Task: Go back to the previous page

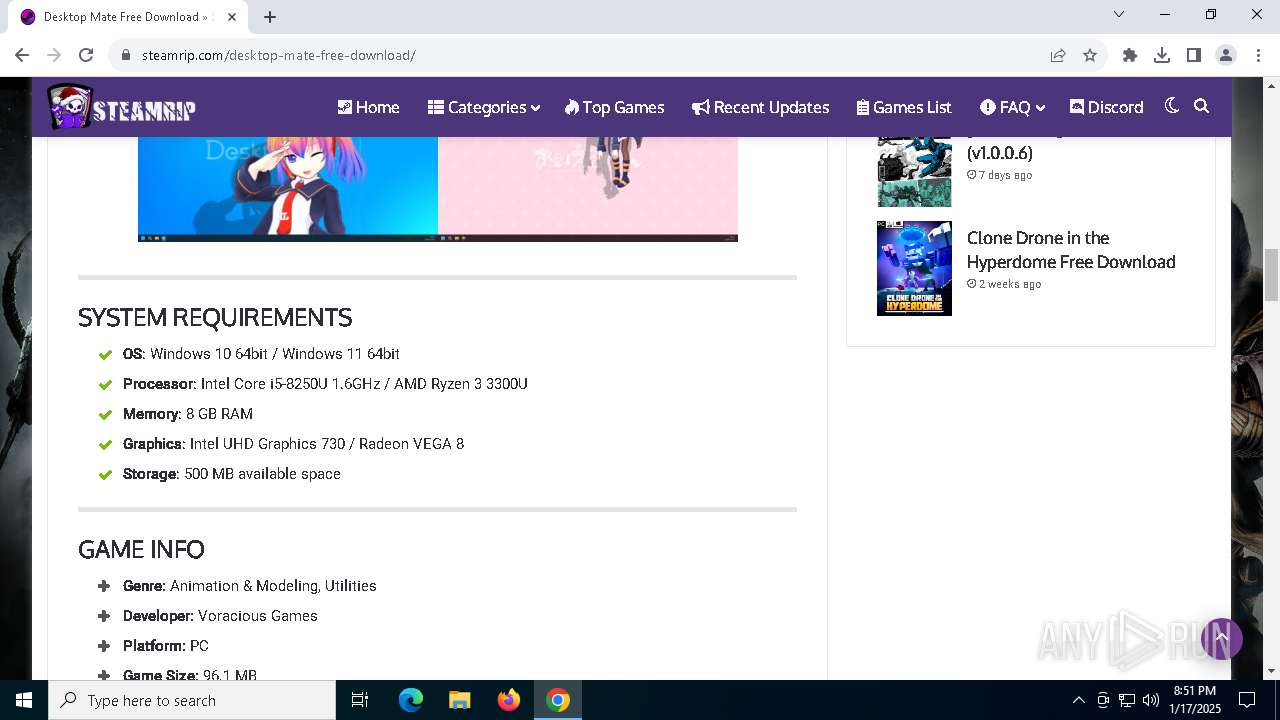Action: click(x=22, y=55)
